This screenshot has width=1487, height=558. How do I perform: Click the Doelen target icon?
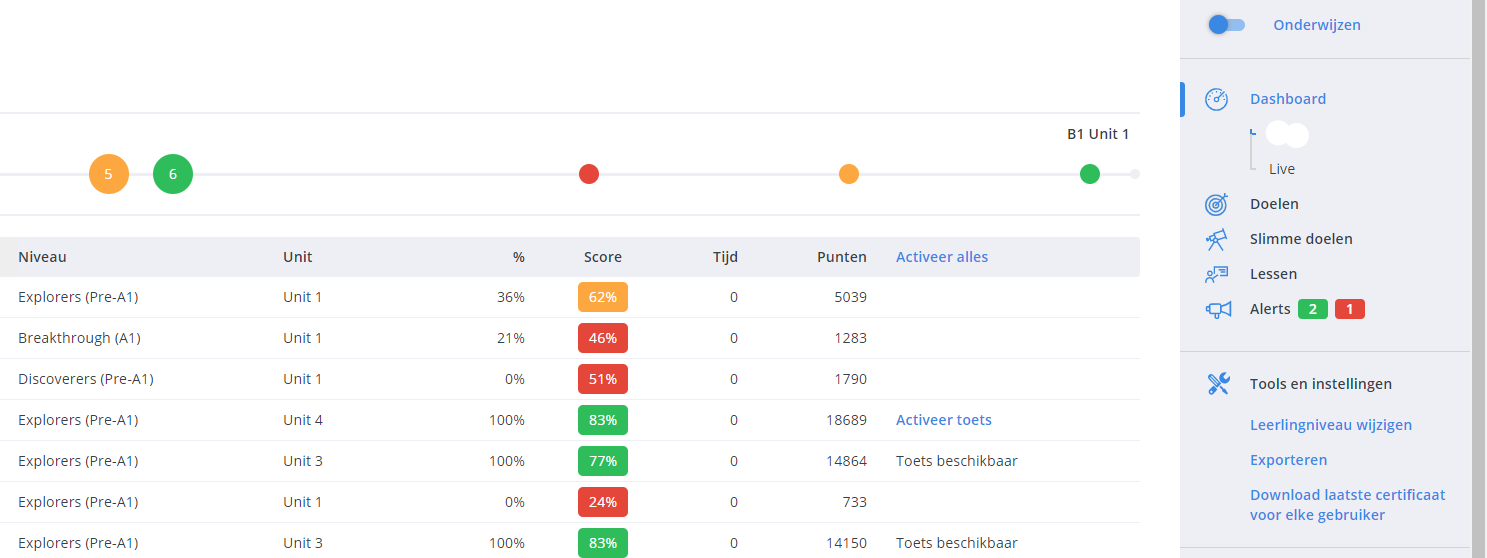(1216, 204)
